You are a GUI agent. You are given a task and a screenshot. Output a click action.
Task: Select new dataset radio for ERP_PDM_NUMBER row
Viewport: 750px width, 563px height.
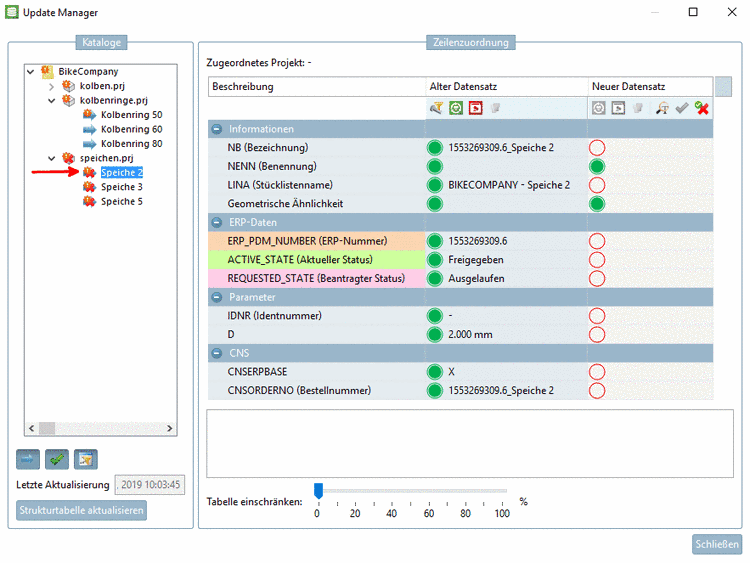(598, 241)
